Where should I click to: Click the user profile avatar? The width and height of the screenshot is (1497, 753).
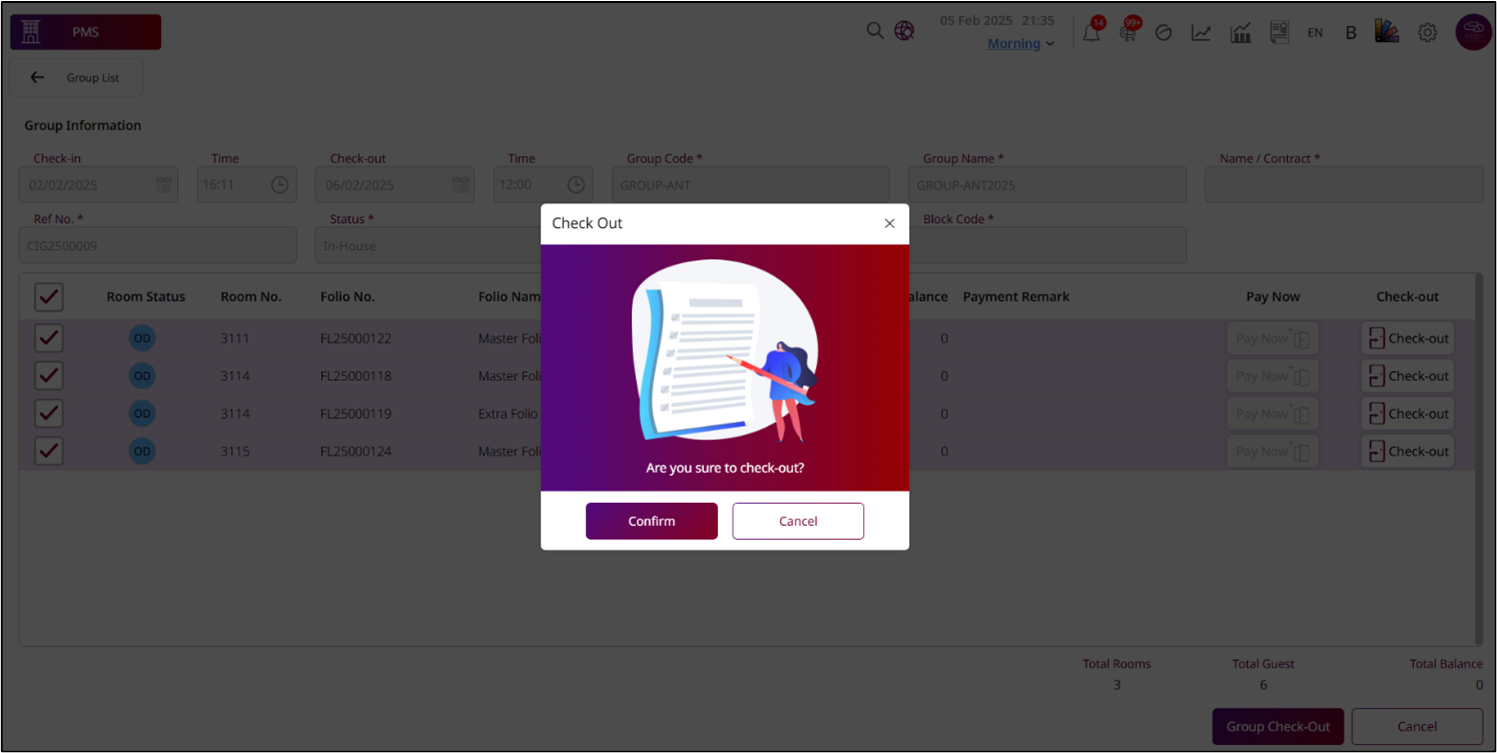[1472, 32]
